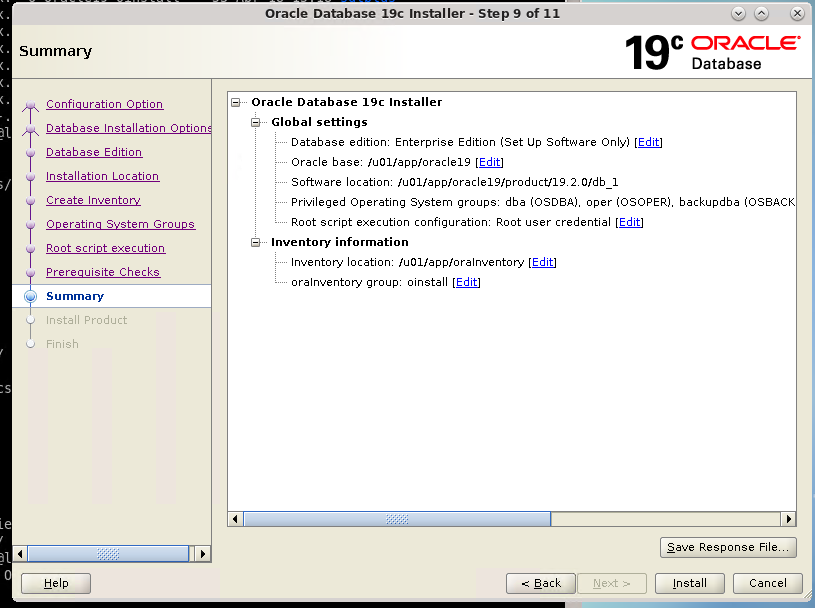Close the installer window

point(797,14)
